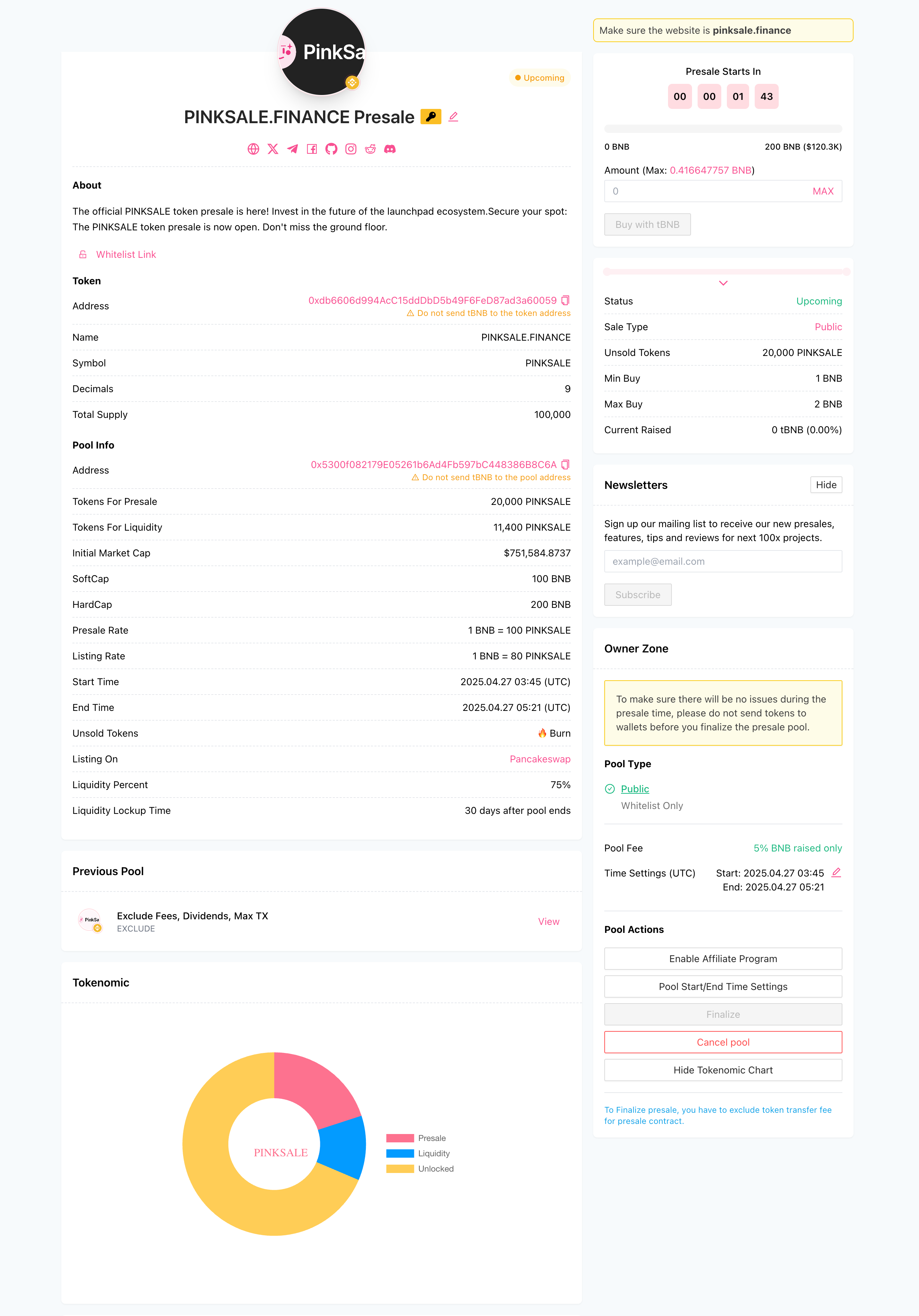The image size is (919, 1316).
Task: Toggle the Liquidity legend swatch
Action: point(400,1153)
